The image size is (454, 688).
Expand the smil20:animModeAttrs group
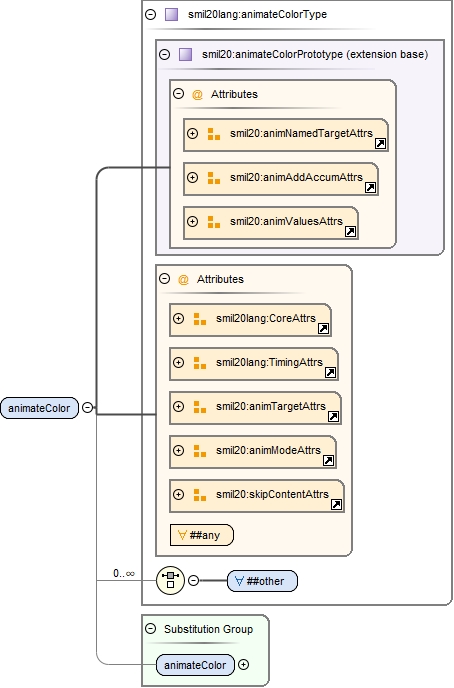coord(179,450)
